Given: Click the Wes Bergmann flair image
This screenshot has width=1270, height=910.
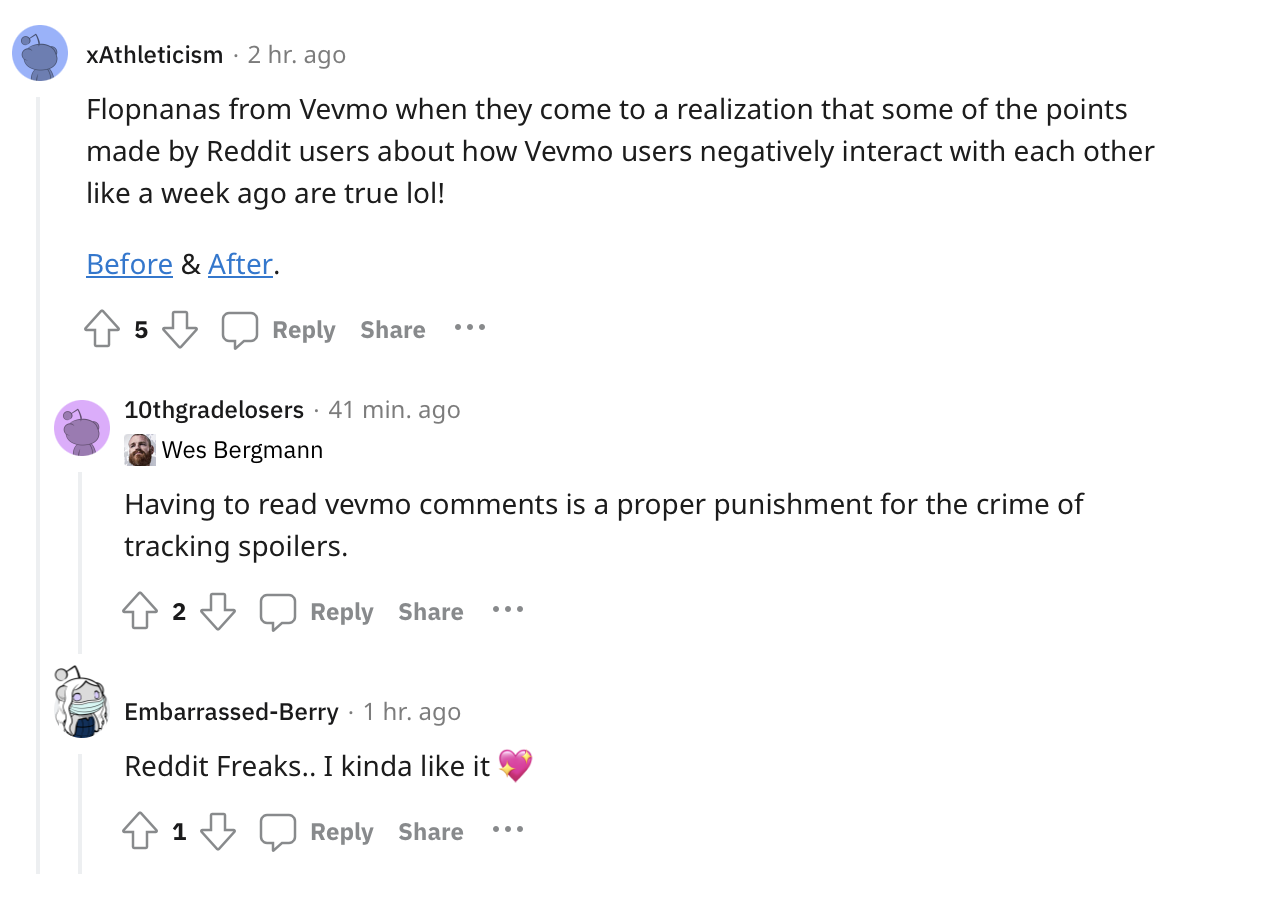Looking at the screenshot, I should (x=140, y=450).
